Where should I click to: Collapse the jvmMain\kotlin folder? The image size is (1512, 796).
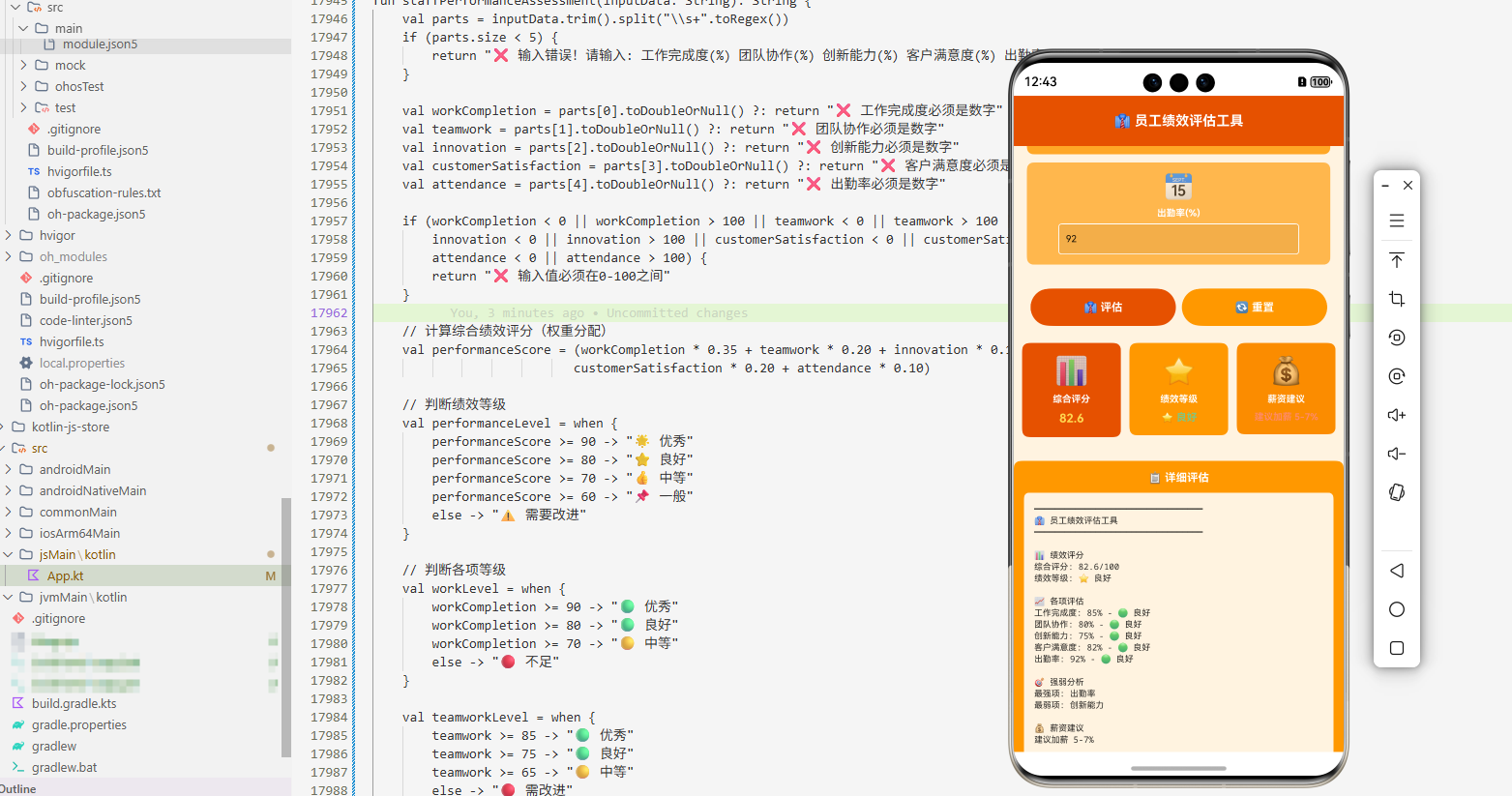click(8, 597)
